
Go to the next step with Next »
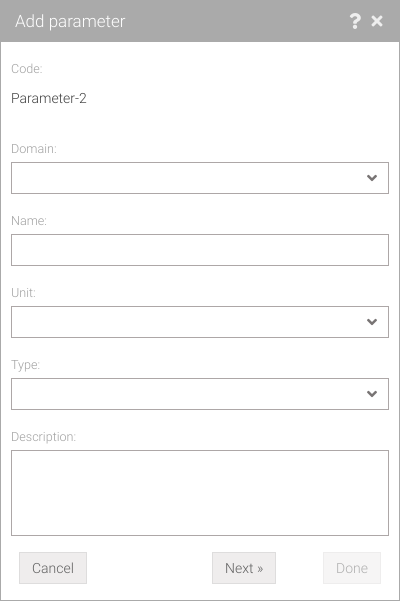tap(244, 568)
